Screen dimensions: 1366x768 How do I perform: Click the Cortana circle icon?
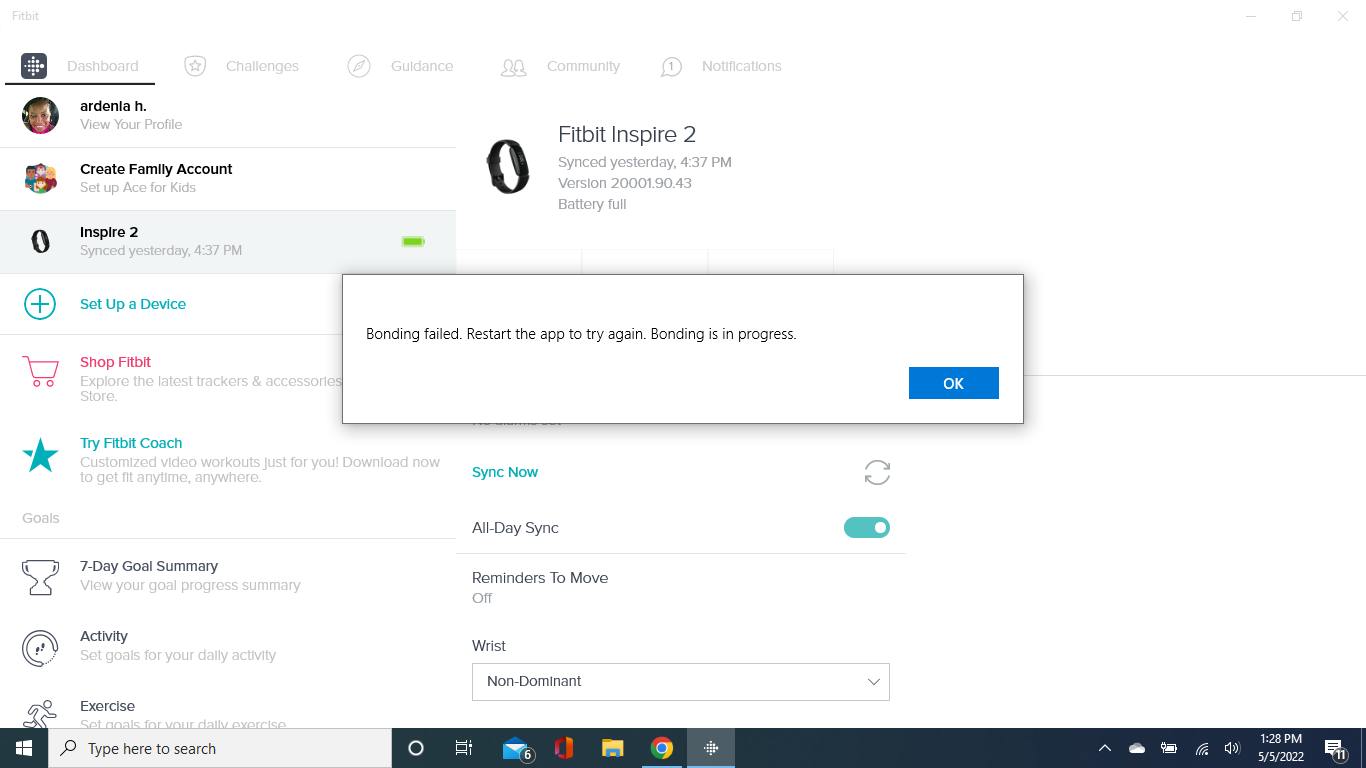tap(416, 748)
